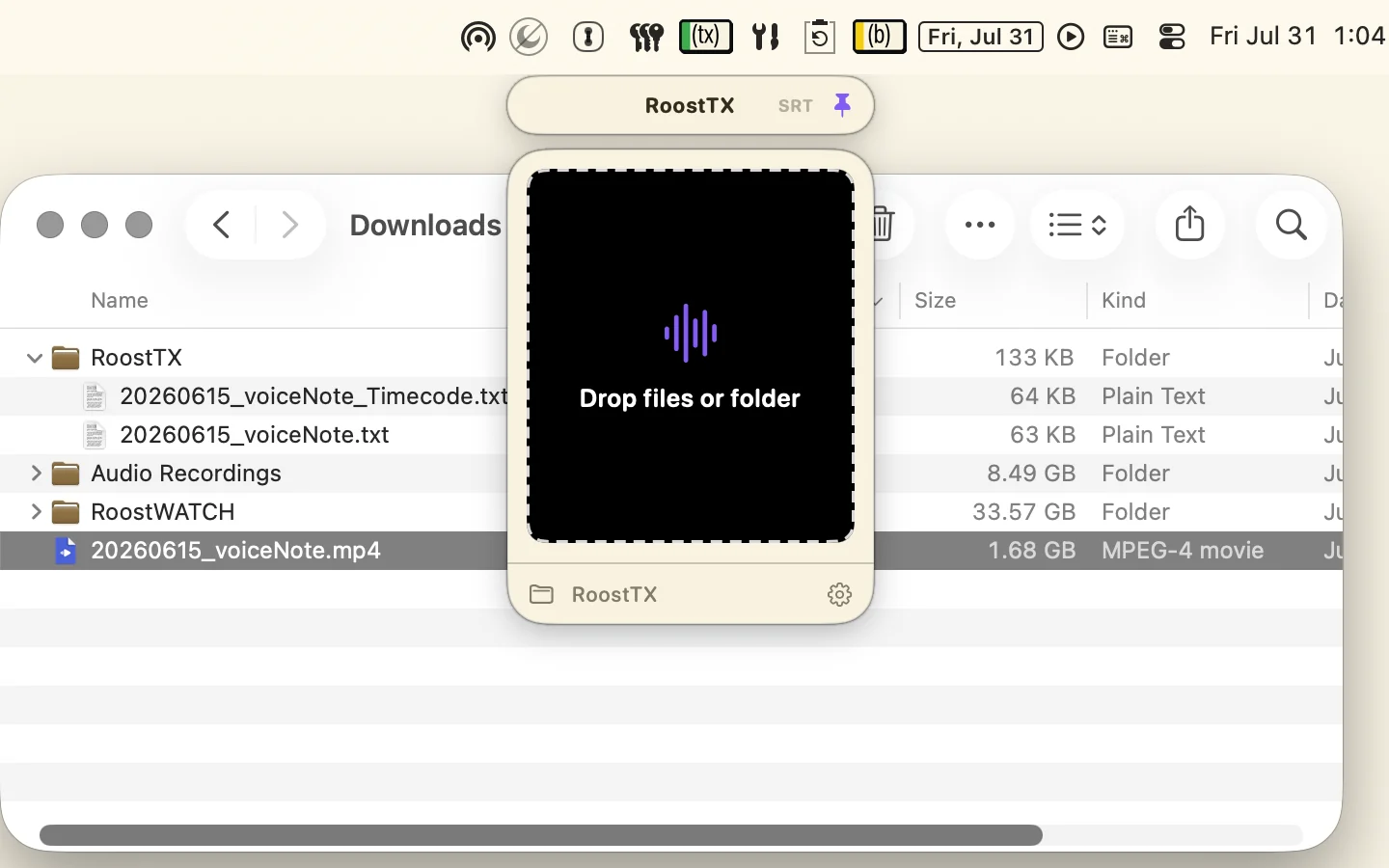Open the Finder more actions ellipsis menu
This screenshot has width=1389, height=868.
(x=980, y=225)
